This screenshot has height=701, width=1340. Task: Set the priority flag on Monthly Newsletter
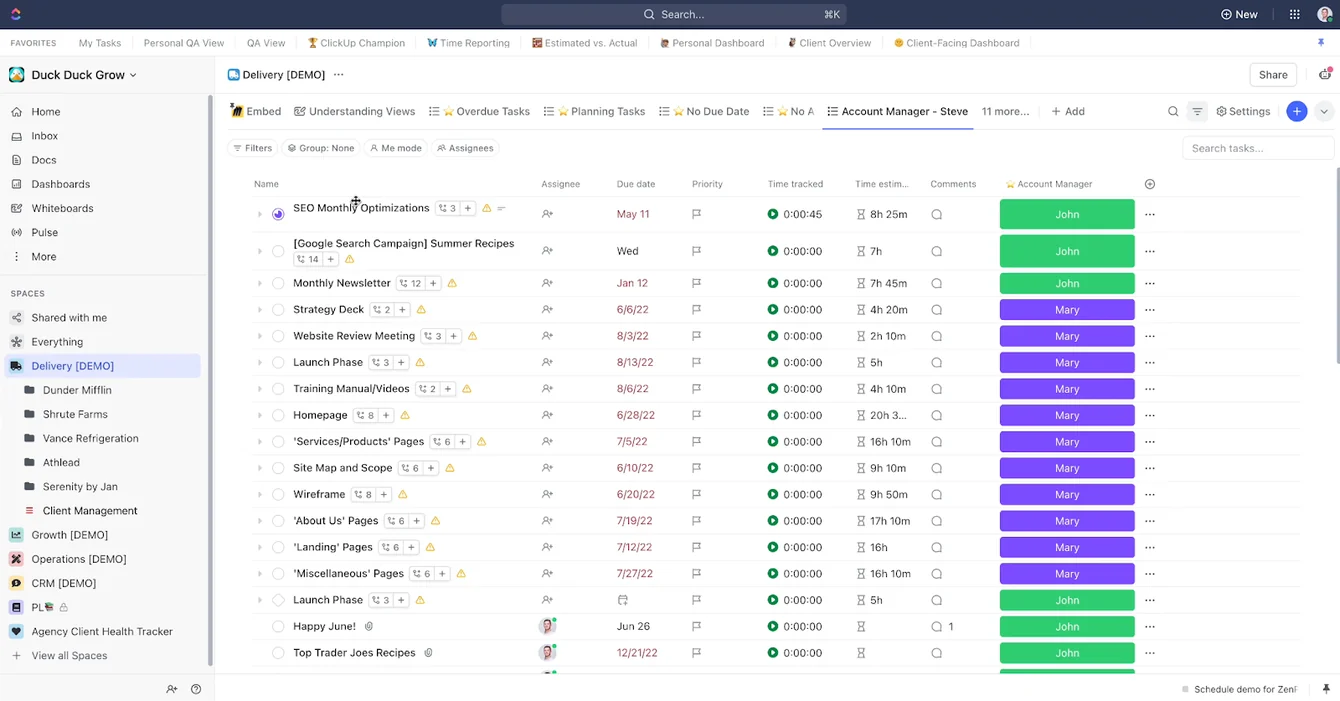coord(696,284)
